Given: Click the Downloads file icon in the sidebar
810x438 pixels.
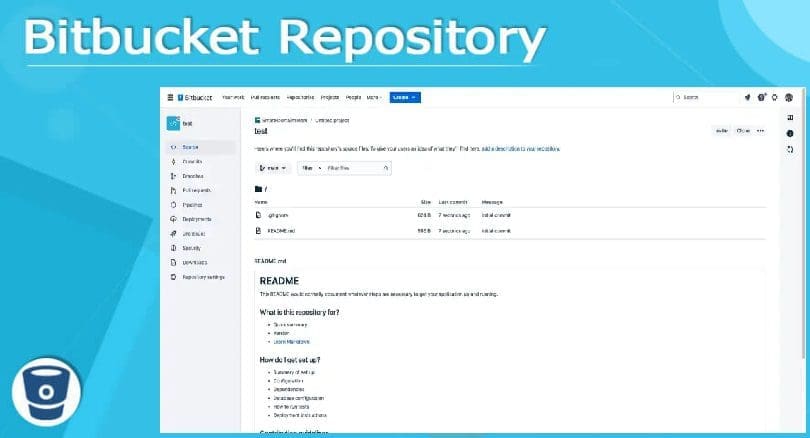Looking at the screenshot, I should [x=174, y=263].
